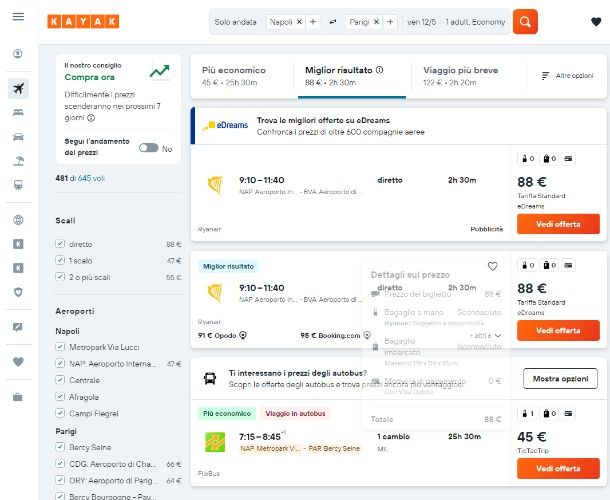Expand 'altri 6' more providers

tap(485, 335)
